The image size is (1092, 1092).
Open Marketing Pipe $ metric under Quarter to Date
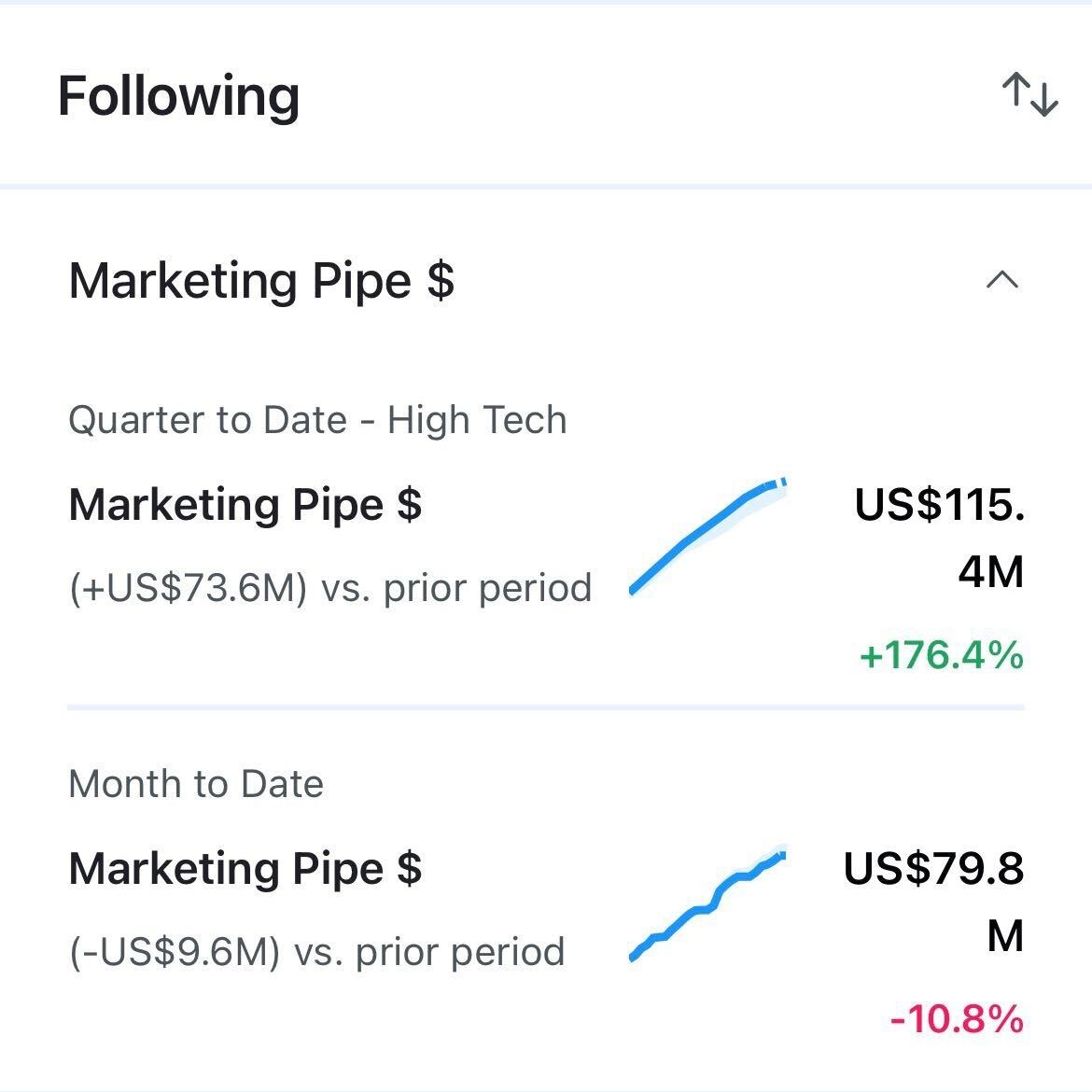[x=245, y=505]
